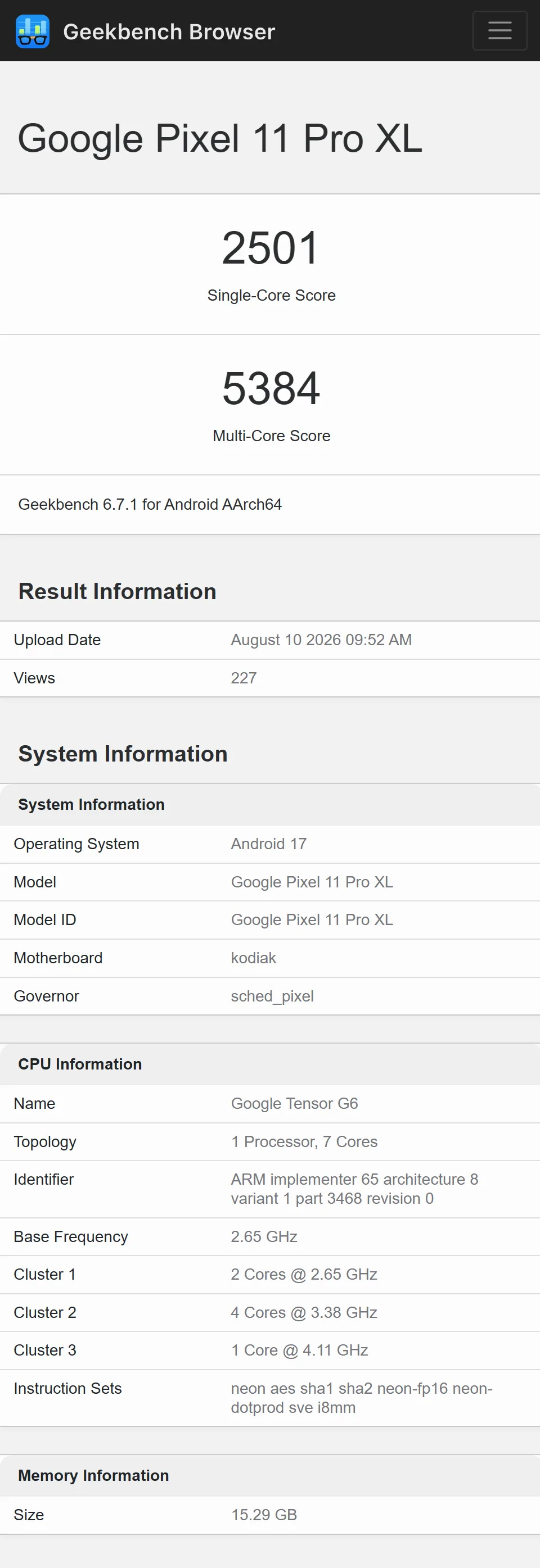The width and height of the screenshot is (540, 1568).
Task: Select the neon aes sha1 instruction sets value
Action: click(362, 1398)
